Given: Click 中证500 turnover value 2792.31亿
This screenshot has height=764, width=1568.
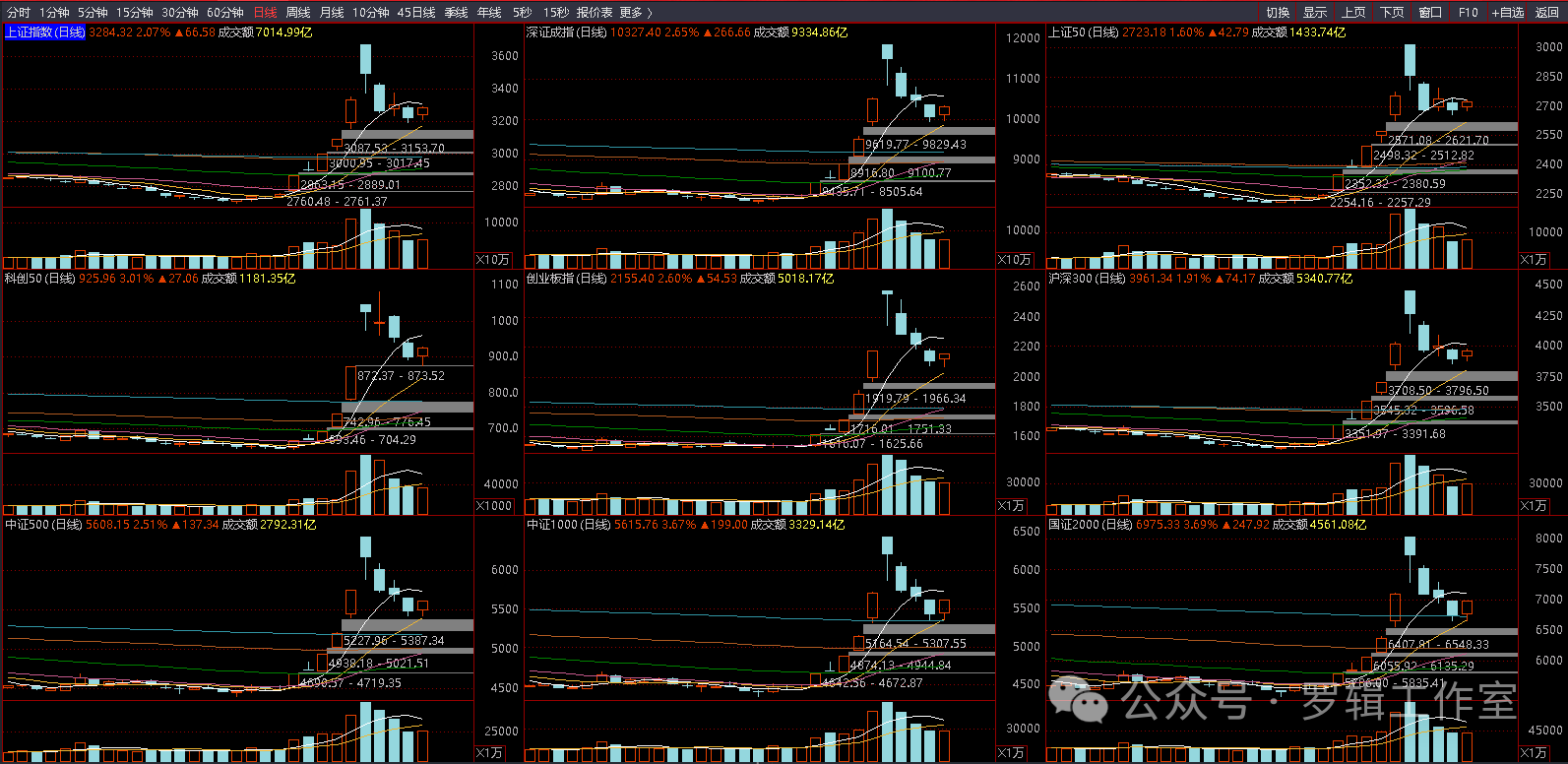Looking at the screenshot, I should (x=288, y=525).
